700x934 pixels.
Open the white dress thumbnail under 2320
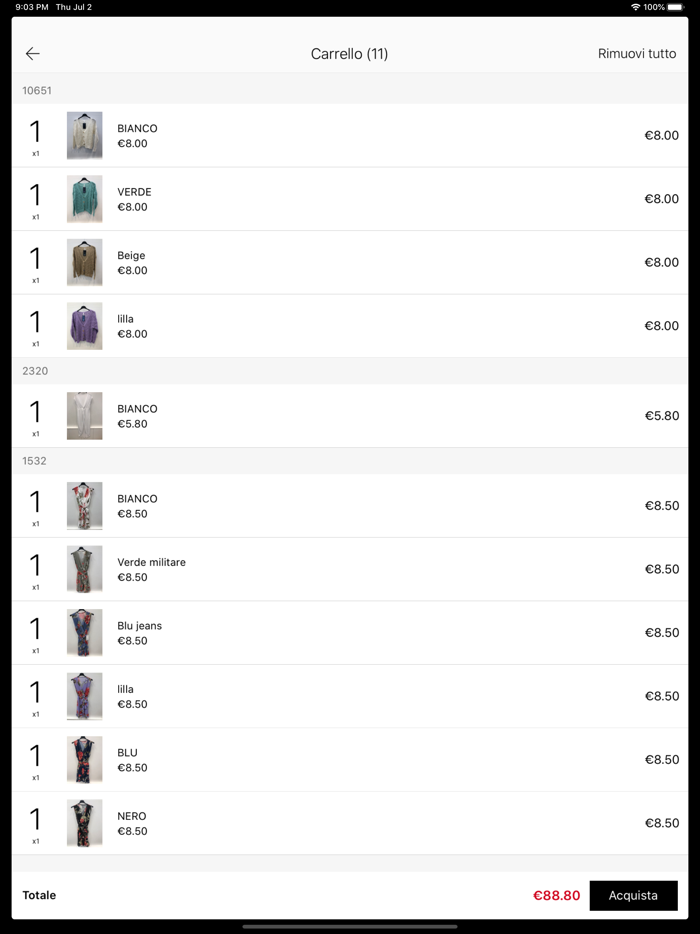[84, 416]
